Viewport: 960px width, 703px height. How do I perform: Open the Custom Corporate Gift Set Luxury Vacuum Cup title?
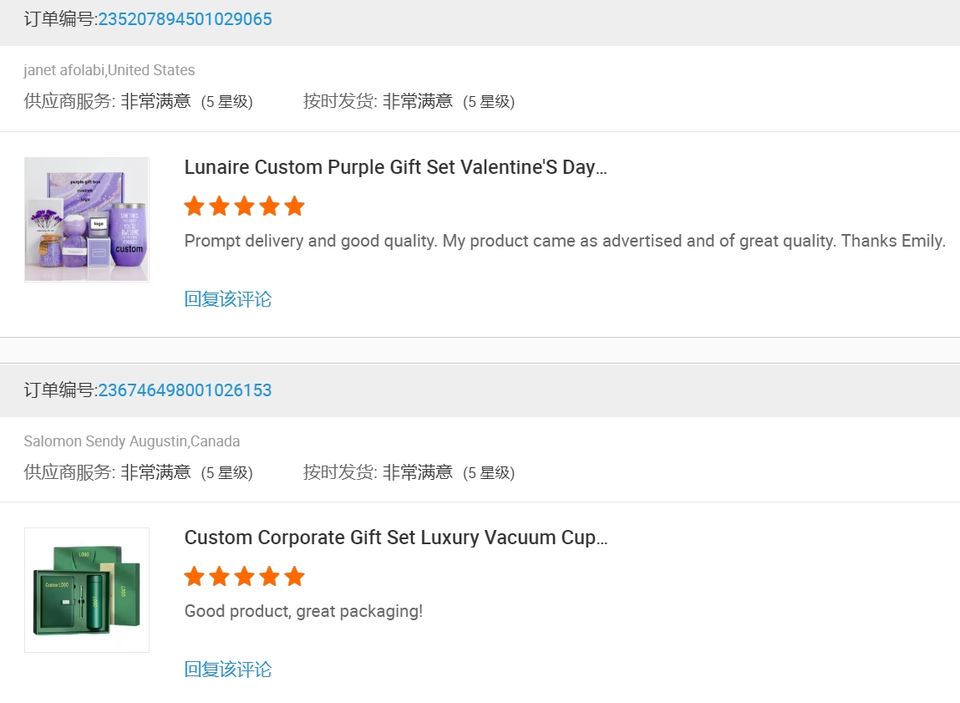coord(395,537)
